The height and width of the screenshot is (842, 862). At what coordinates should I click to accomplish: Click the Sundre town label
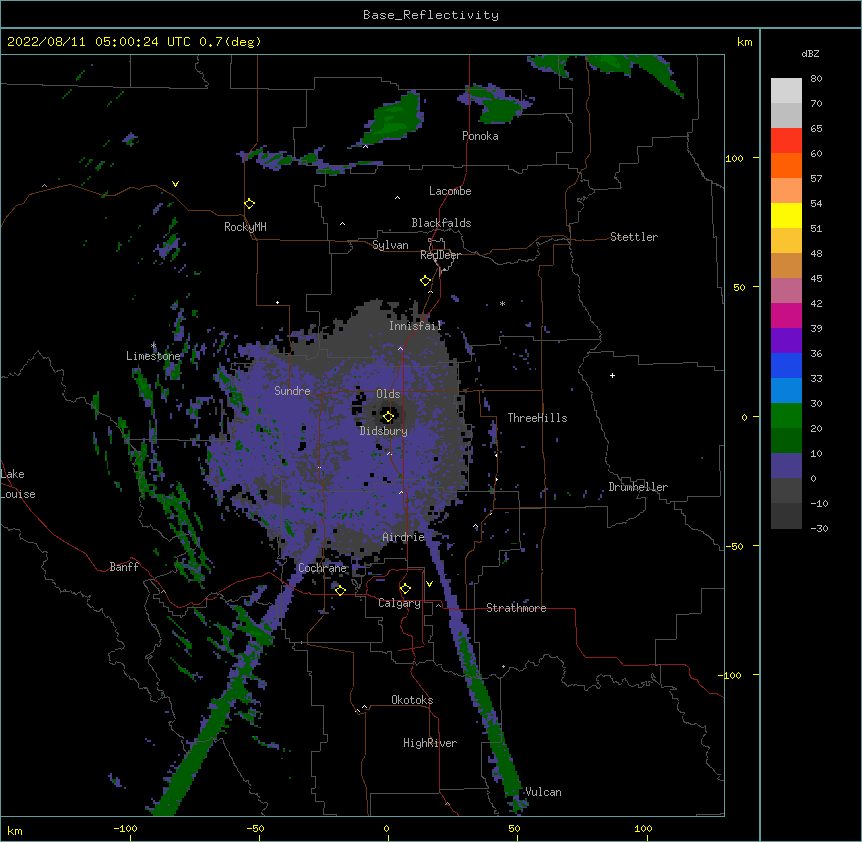[292, 391]
